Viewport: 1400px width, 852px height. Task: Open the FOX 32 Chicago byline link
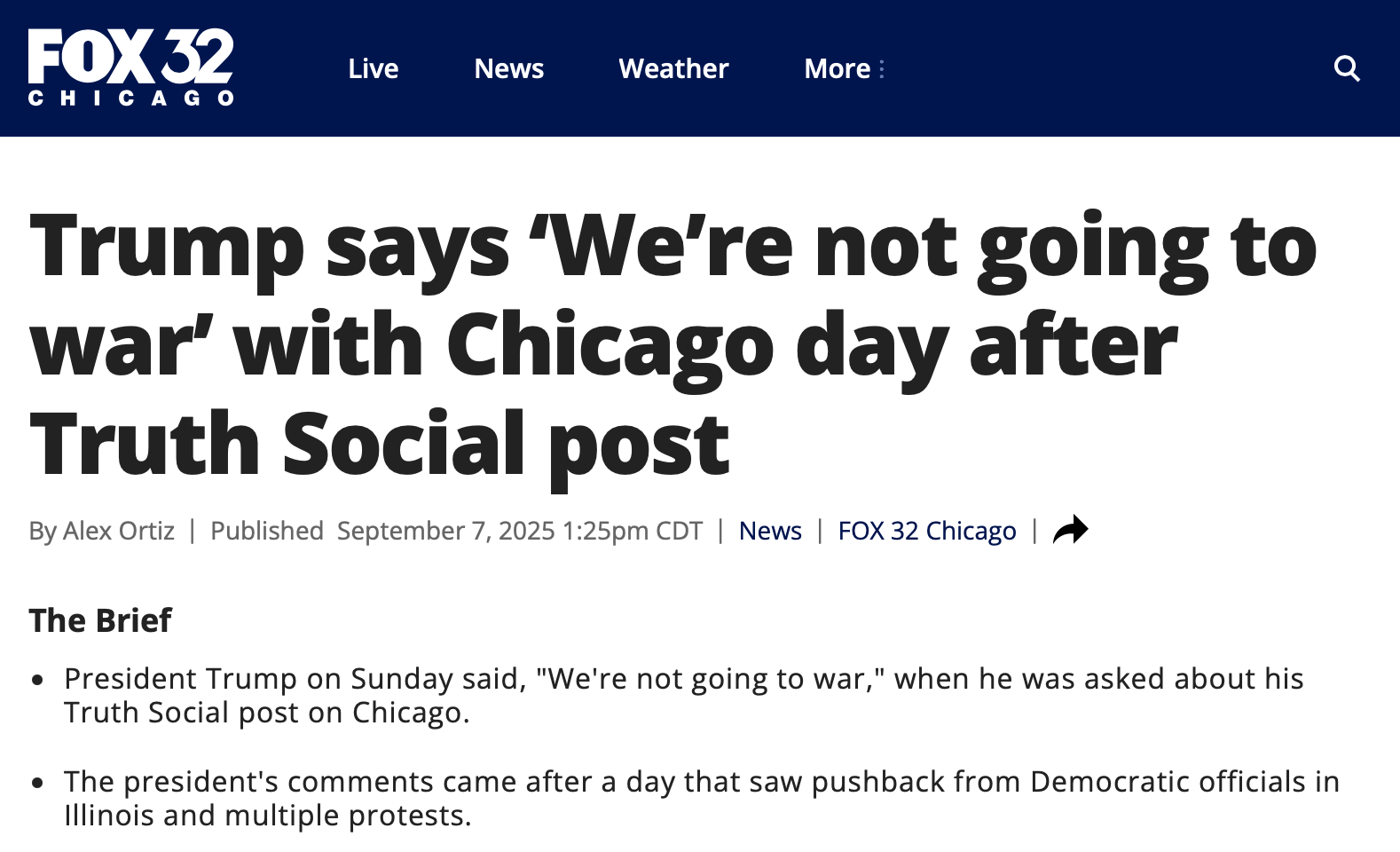click(927, 531)
